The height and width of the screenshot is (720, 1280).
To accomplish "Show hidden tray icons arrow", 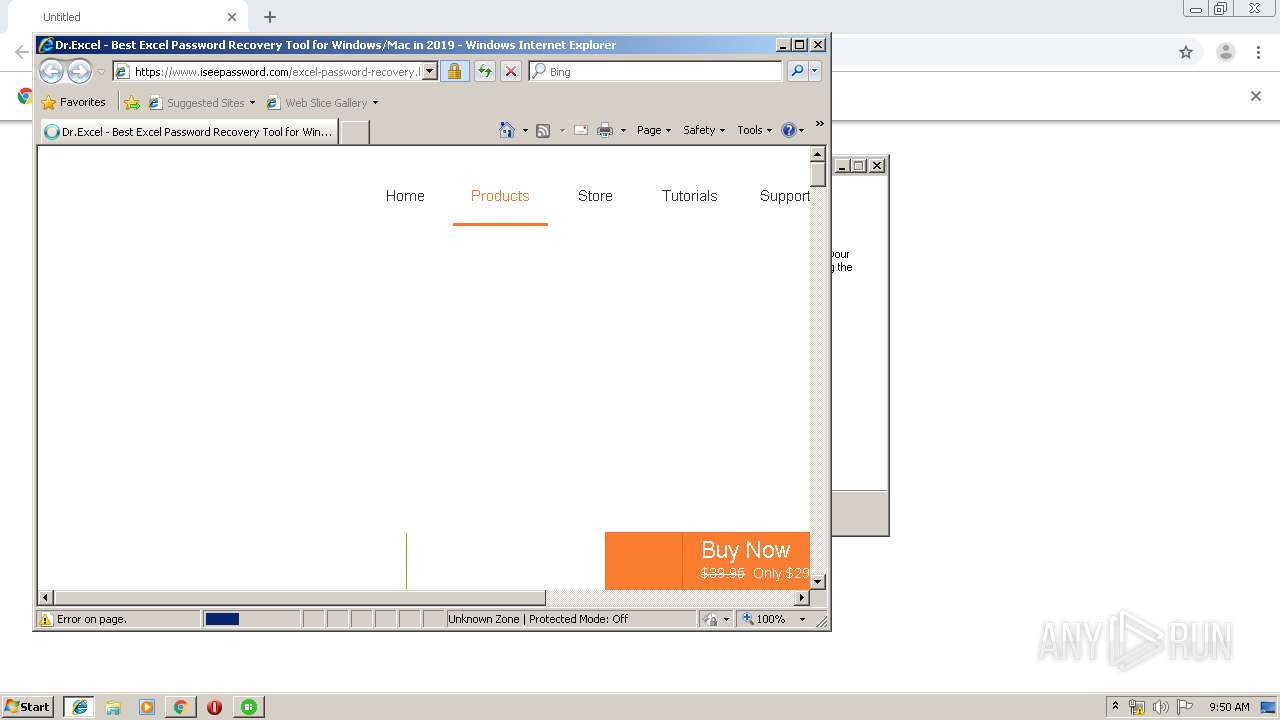I will [1115, 706].
